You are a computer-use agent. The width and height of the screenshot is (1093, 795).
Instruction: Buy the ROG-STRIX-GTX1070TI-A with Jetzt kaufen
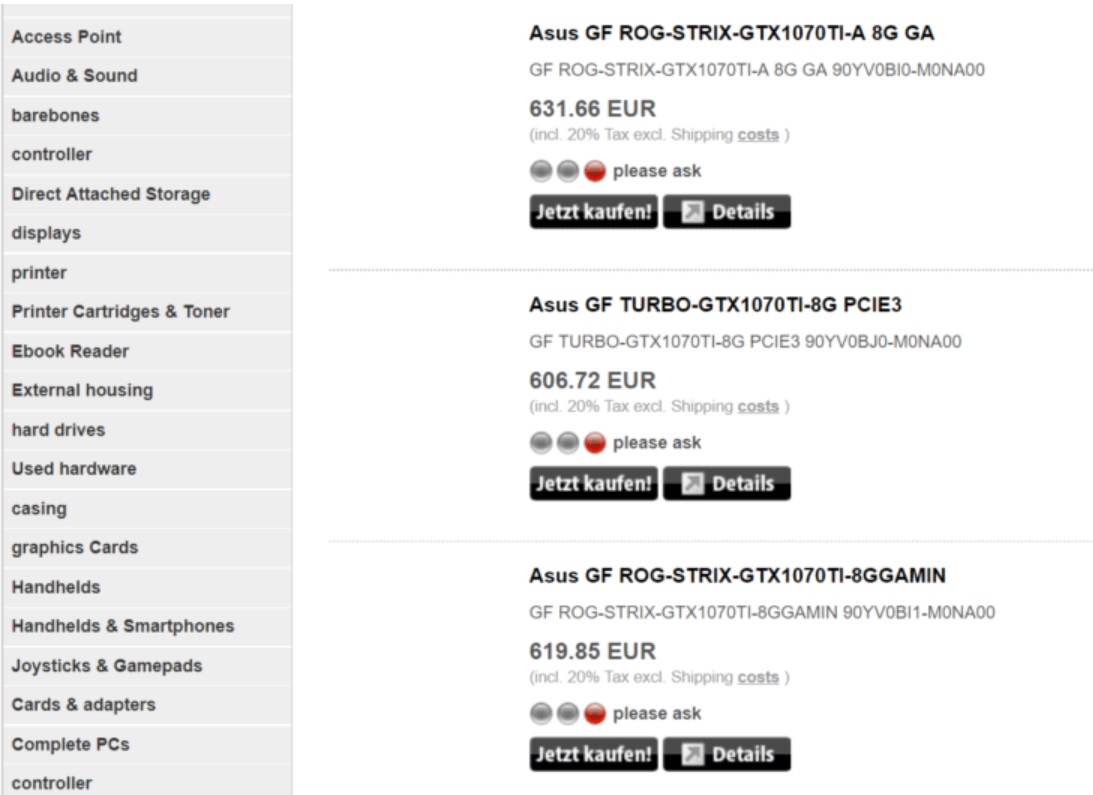[593, 211]
